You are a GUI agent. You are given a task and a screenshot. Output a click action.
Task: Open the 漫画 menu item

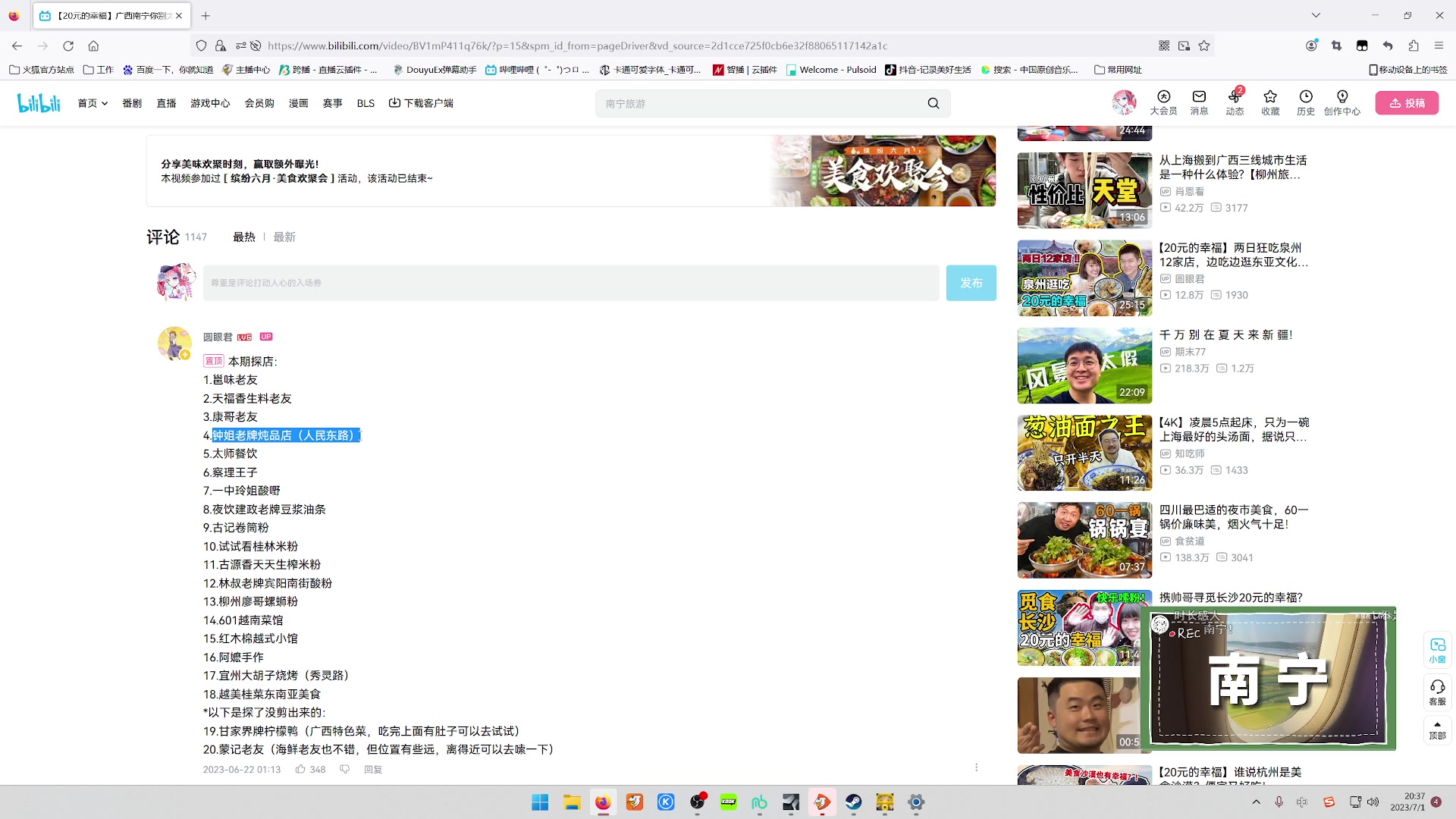pyautogui.click(x=299, y=103)
